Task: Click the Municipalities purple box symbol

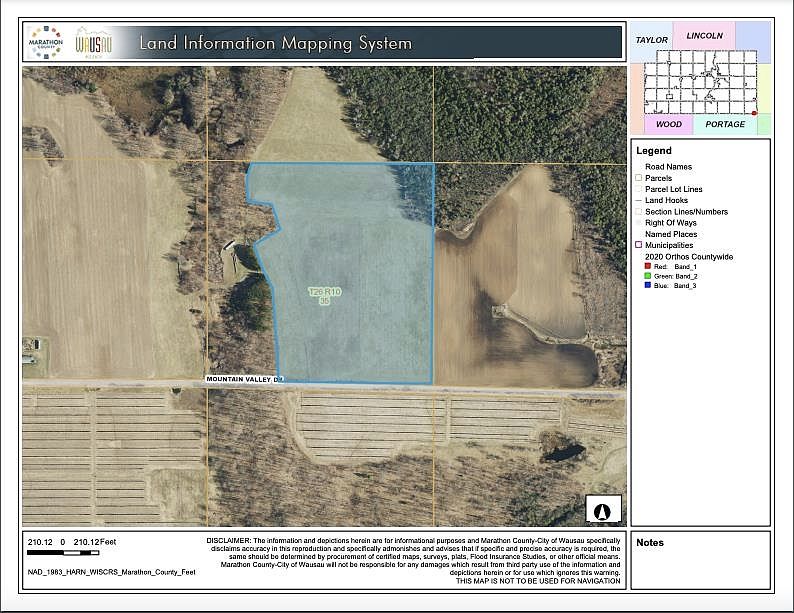Action: (639, 245)
